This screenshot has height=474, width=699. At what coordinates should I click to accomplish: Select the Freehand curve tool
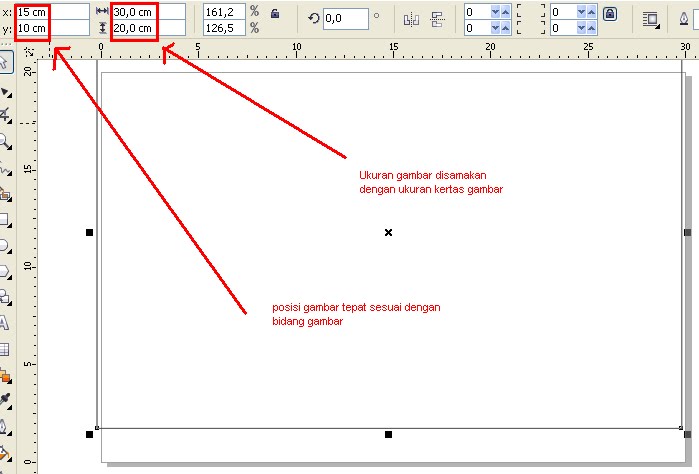click(x=5, y=169)
